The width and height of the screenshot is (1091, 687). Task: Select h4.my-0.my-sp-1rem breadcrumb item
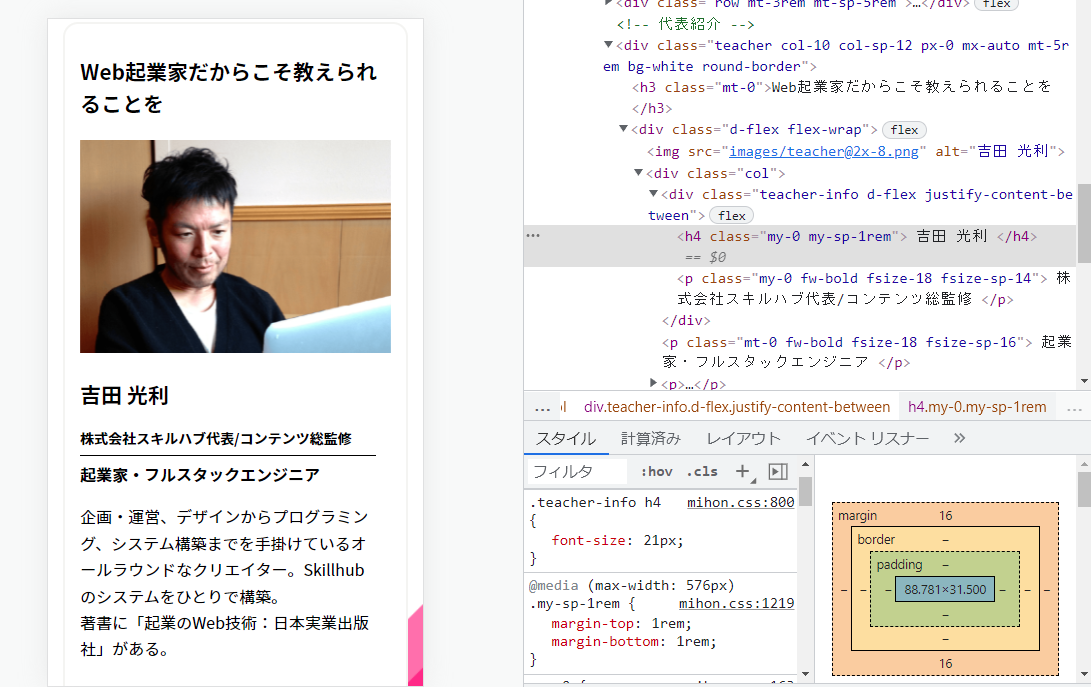977,407
